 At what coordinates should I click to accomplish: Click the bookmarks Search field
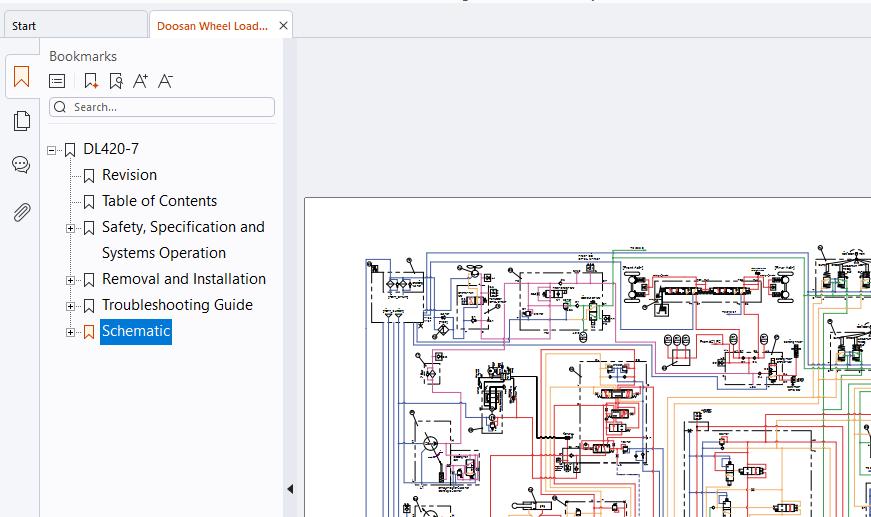(x=162, y=107)
